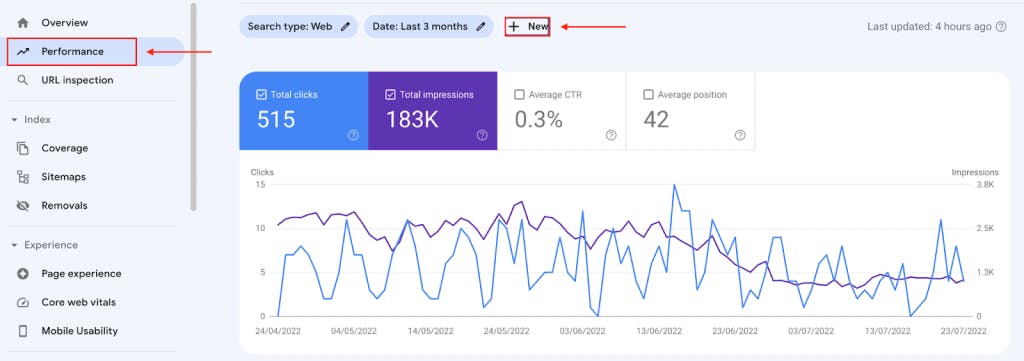Collapse the Index section arrow
Screen dimensions: 1024x361
pyautogui.click(x=14, y=120)
